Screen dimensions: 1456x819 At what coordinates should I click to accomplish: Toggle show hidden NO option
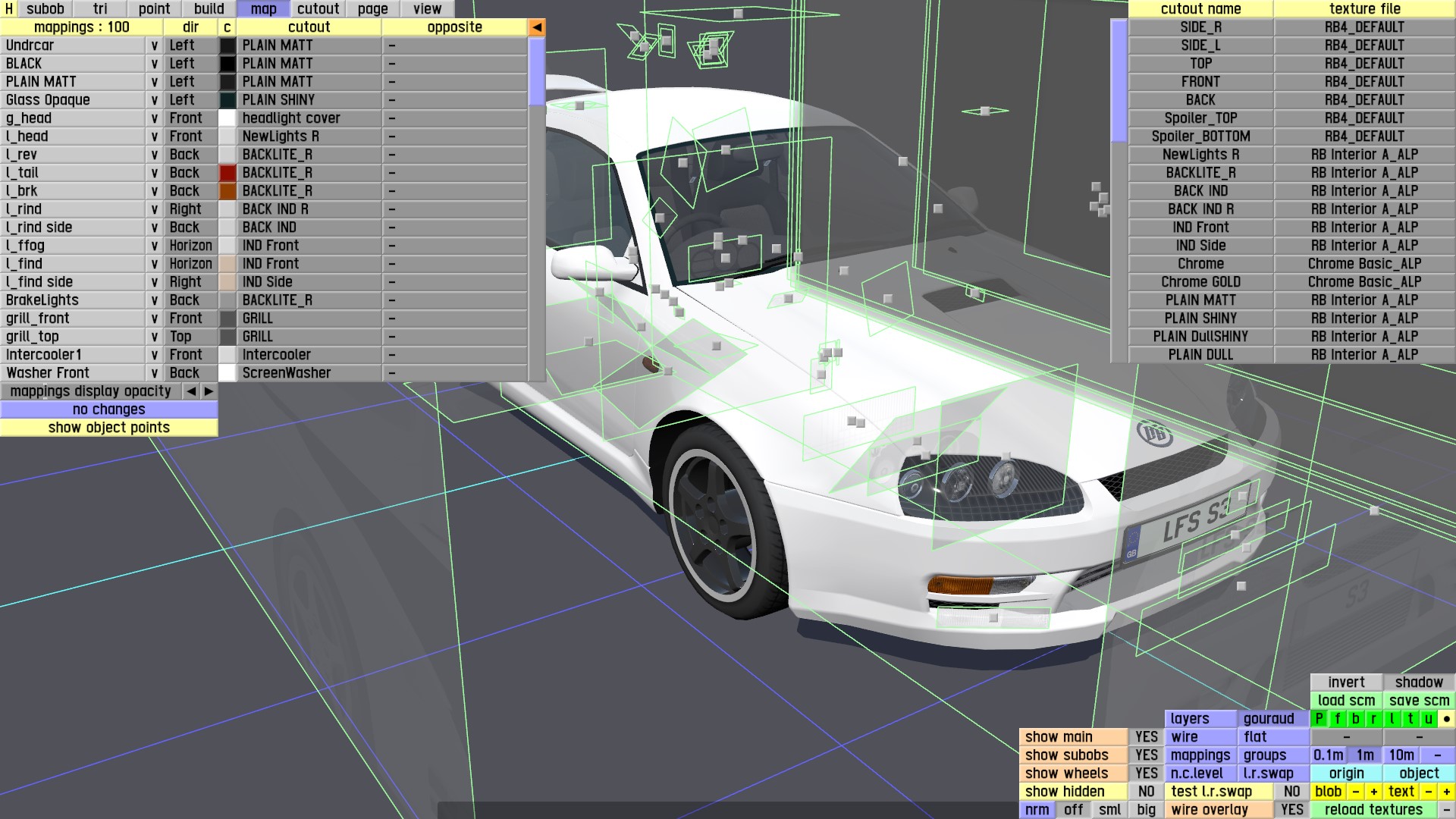coord(1146,792)
